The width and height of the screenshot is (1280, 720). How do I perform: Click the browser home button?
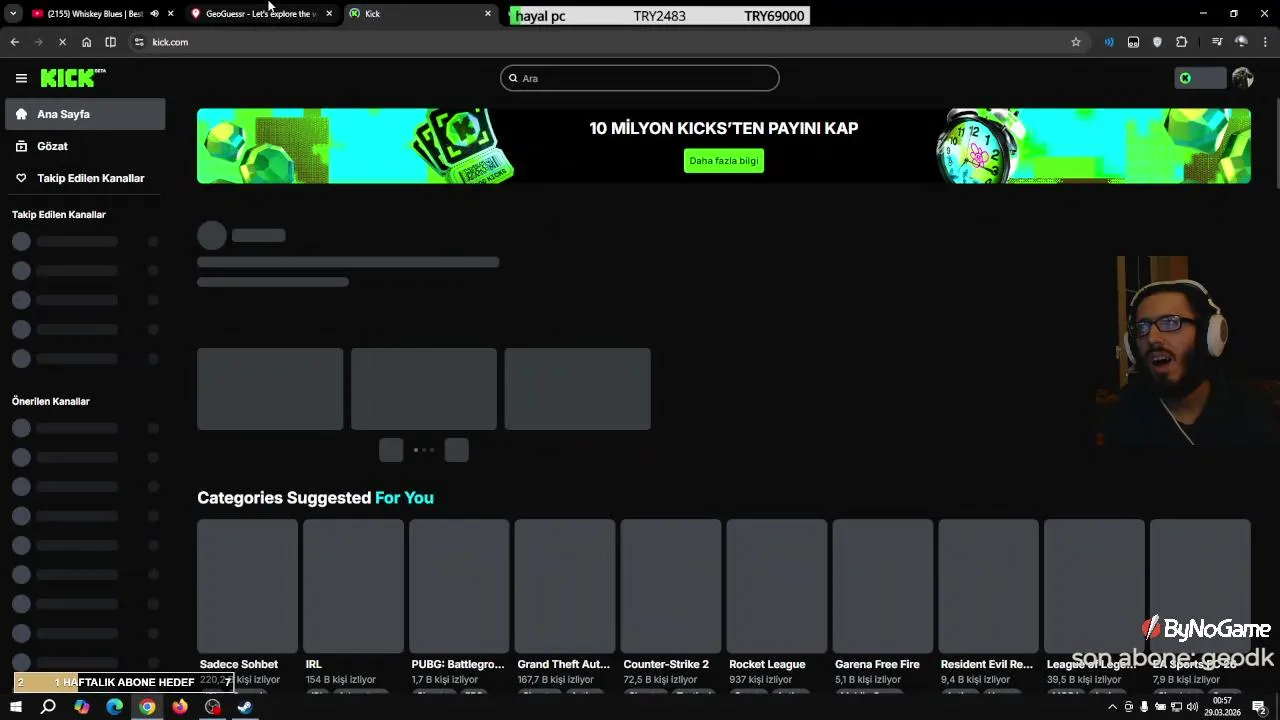point(87,42)
